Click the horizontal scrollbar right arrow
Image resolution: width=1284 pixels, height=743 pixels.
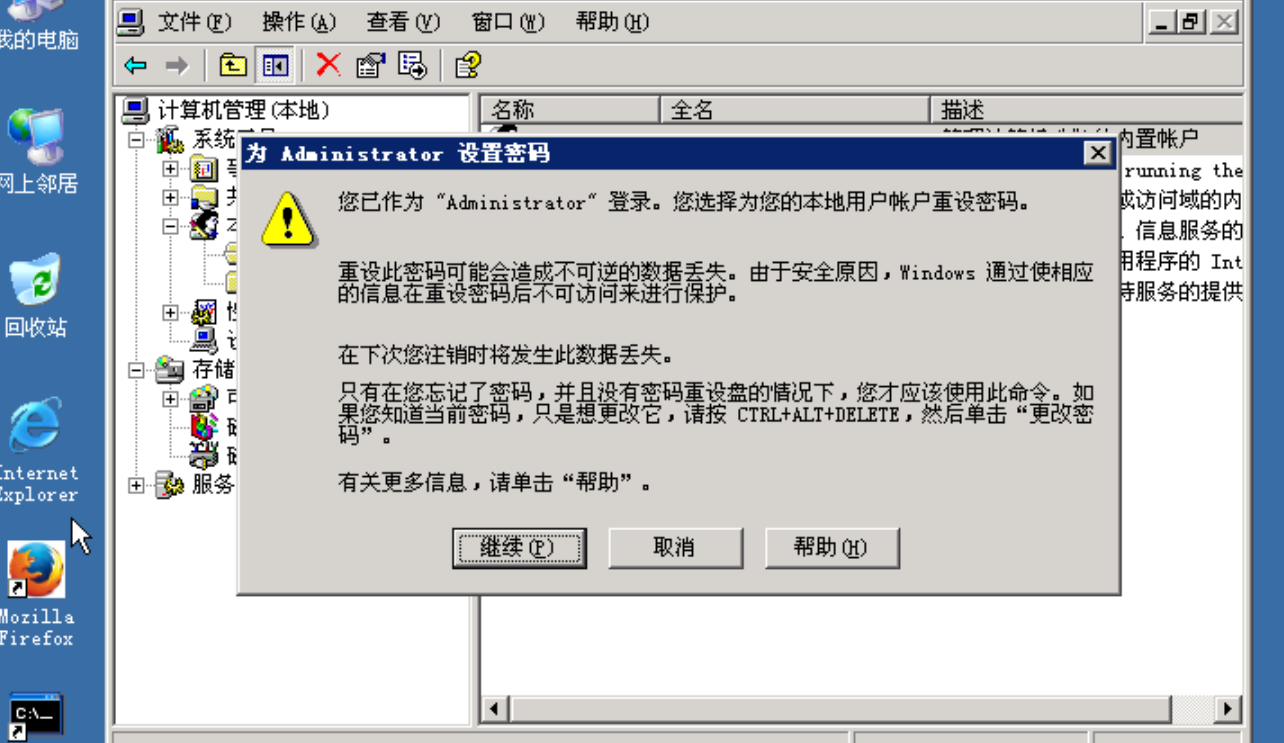click(x=1228, y=709)
